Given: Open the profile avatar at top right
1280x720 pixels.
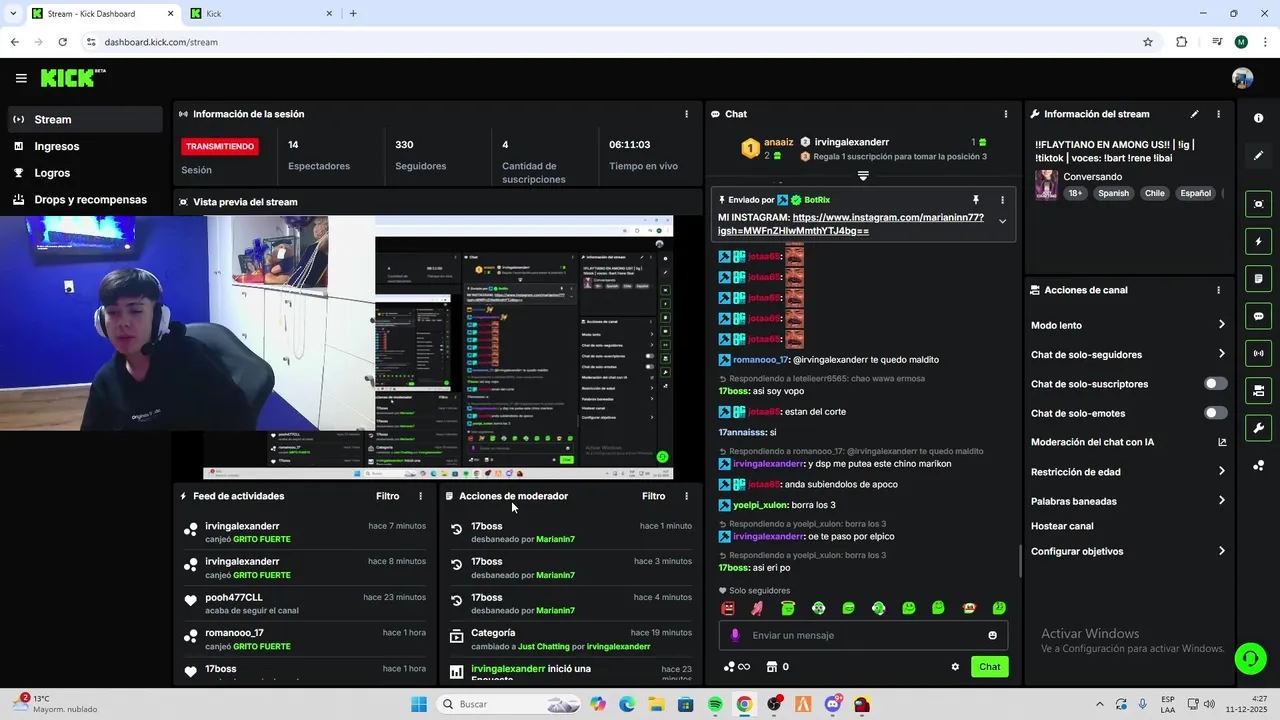Looking at the screenshot, I should tap(1242, 78).
